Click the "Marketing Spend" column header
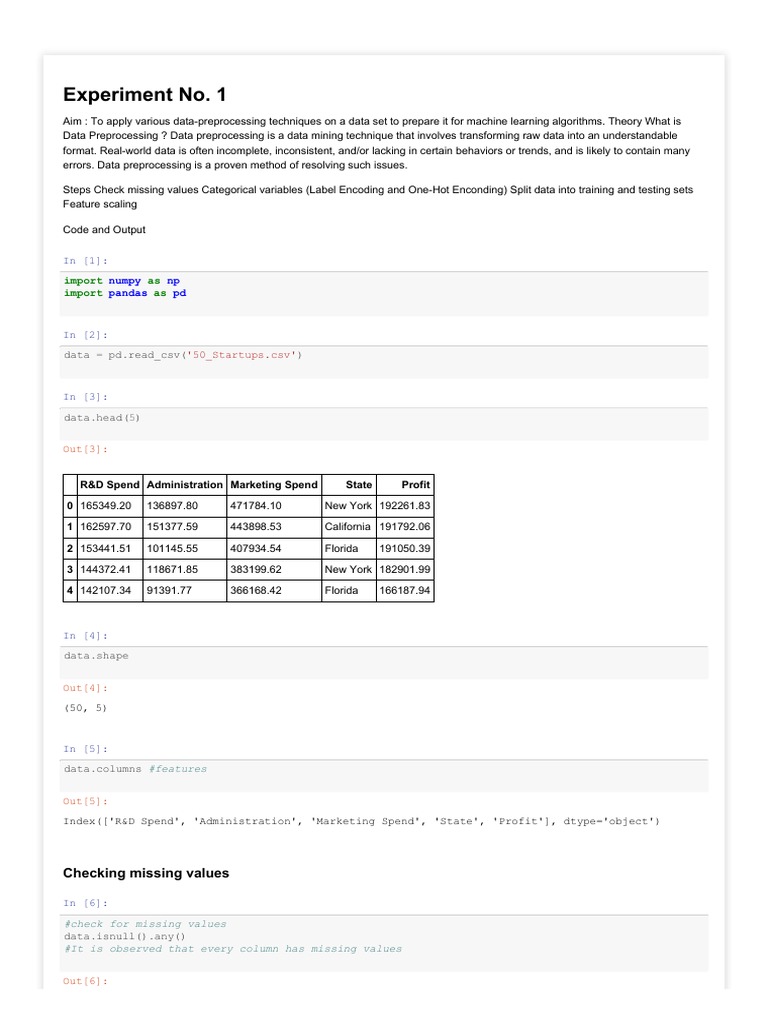The width and height of the screenshot is (768, 1024). click(273, 484)
